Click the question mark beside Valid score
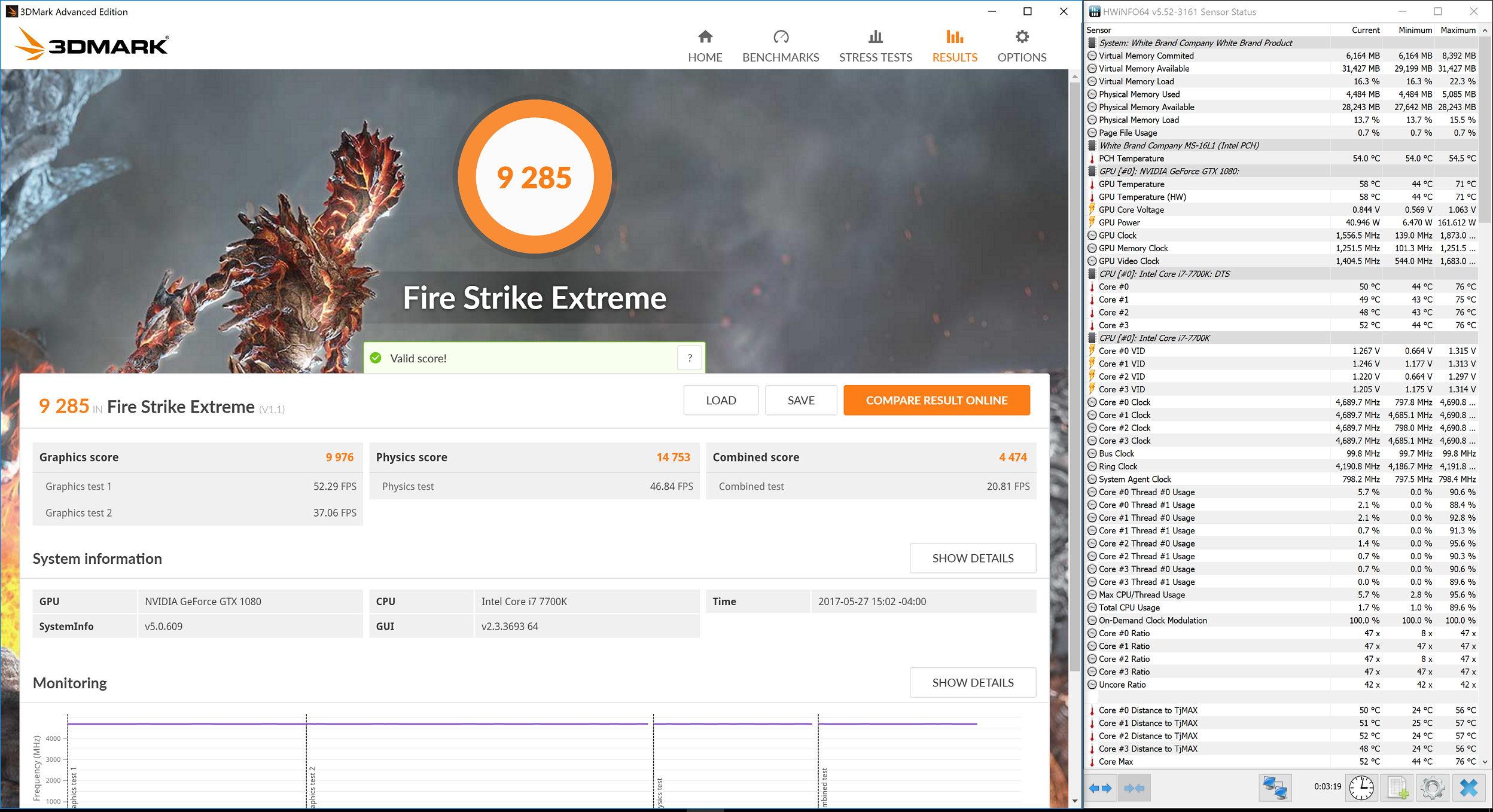 click(690, 358)
